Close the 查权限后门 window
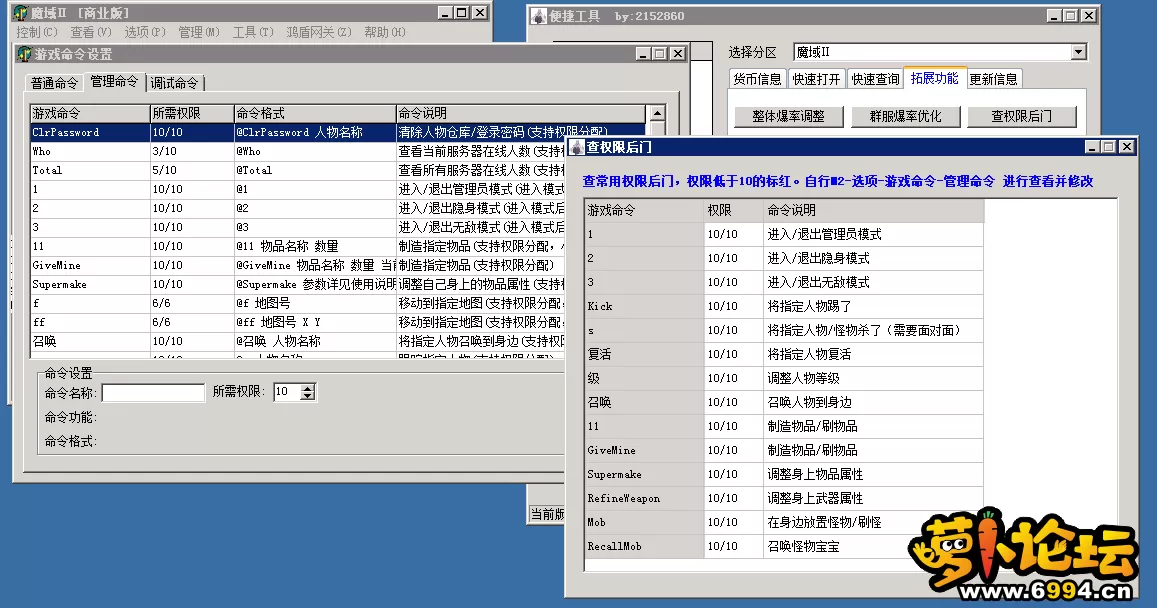Screen dimensions: 1157x608 coord(1127,147)
